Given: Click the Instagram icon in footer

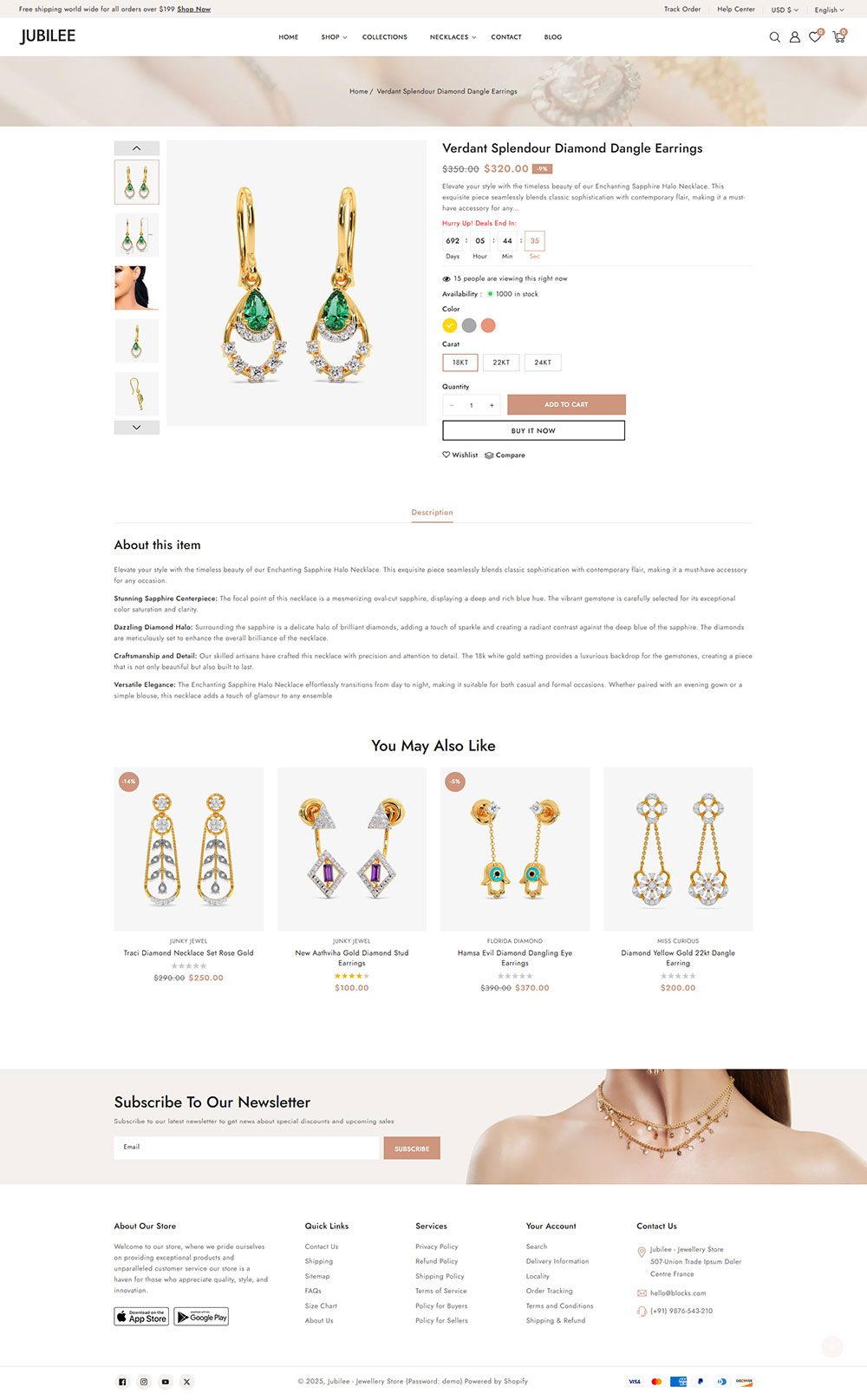Looking at the screenshot, I should click(144, 1382).
